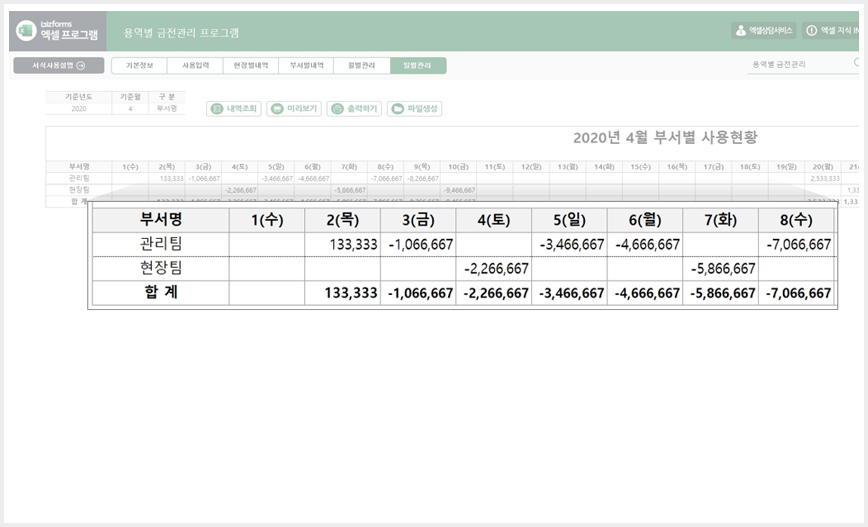The height and width of the screenshot is (527, 868).
Task: Click the 엑셀 지식 info icon
Action: point(812,31)
